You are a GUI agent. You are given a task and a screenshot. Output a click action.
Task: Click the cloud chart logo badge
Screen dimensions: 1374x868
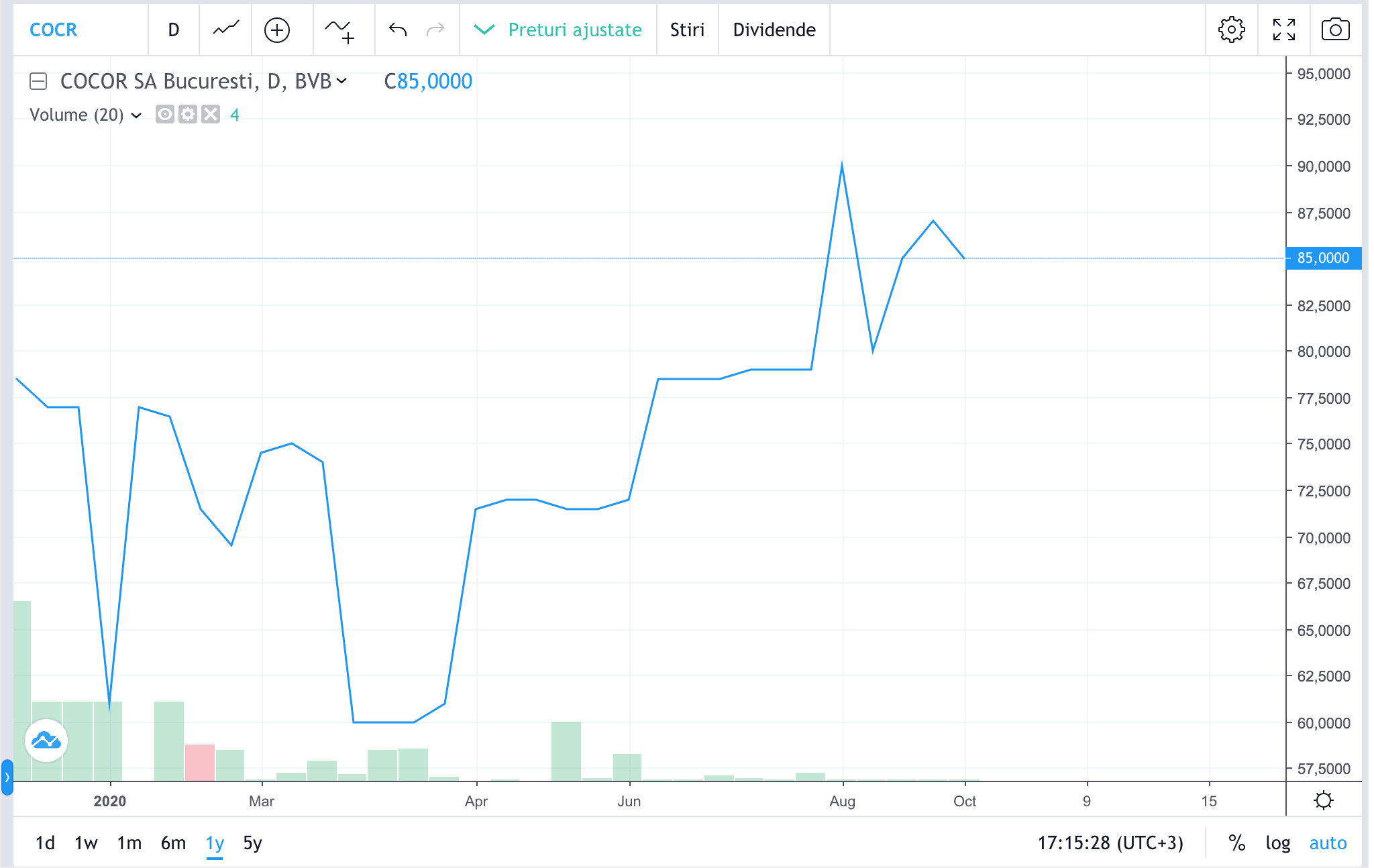46,741
